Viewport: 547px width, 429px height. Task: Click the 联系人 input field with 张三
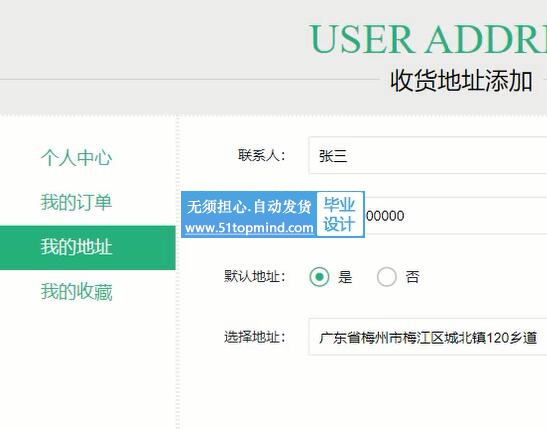pyautogui.click(x=428, y=156)
